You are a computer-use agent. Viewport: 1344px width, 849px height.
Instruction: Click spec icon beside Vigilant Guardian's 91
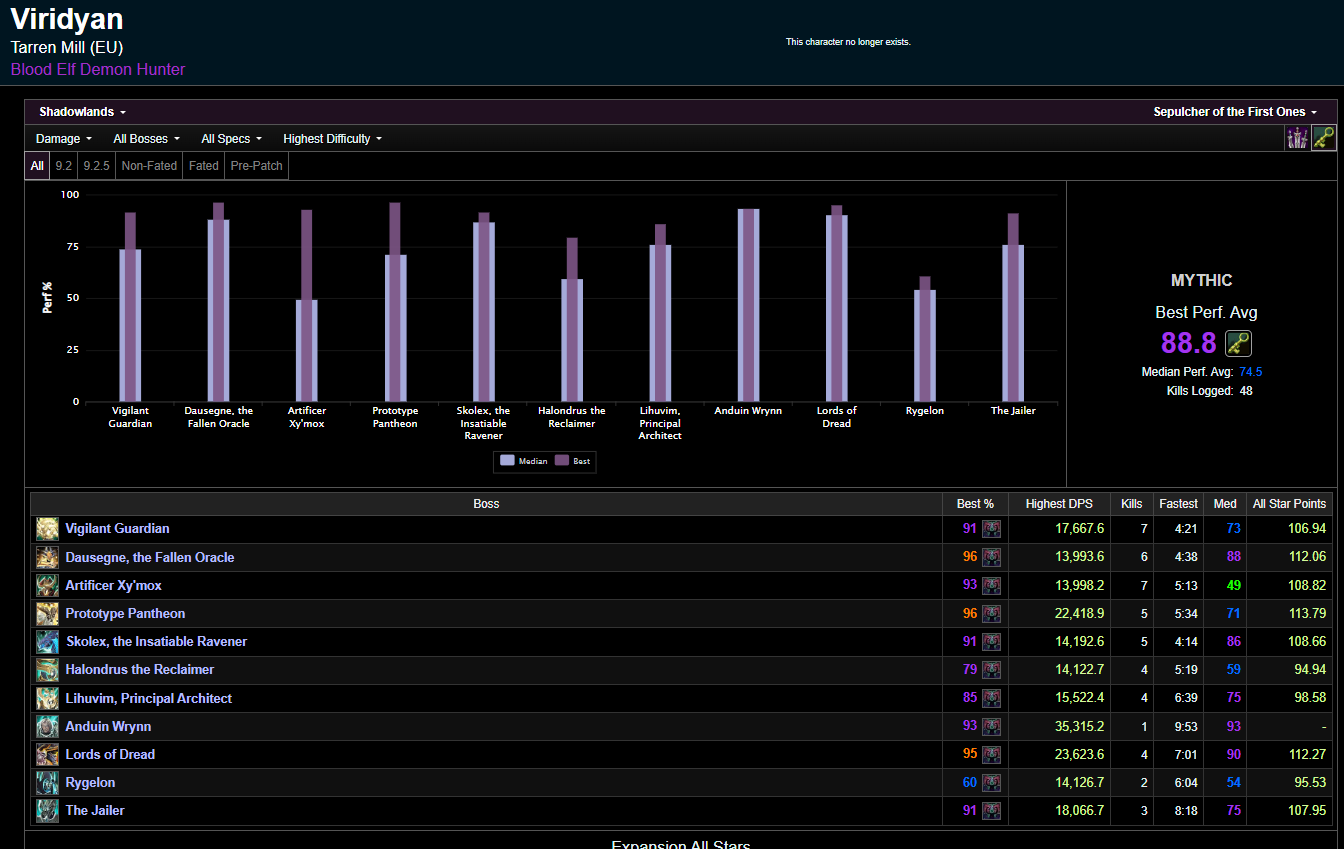click(x=991, y=529)
